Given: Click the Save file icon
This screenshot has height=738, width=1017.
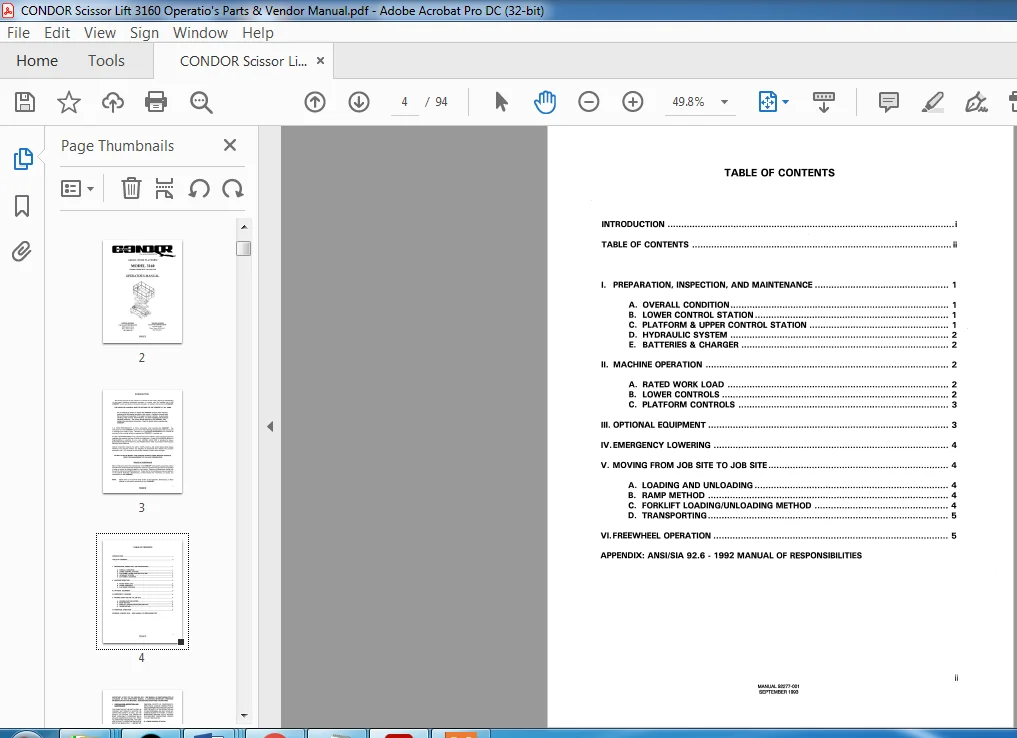Looking at the screenshot, I should point(25,102).
